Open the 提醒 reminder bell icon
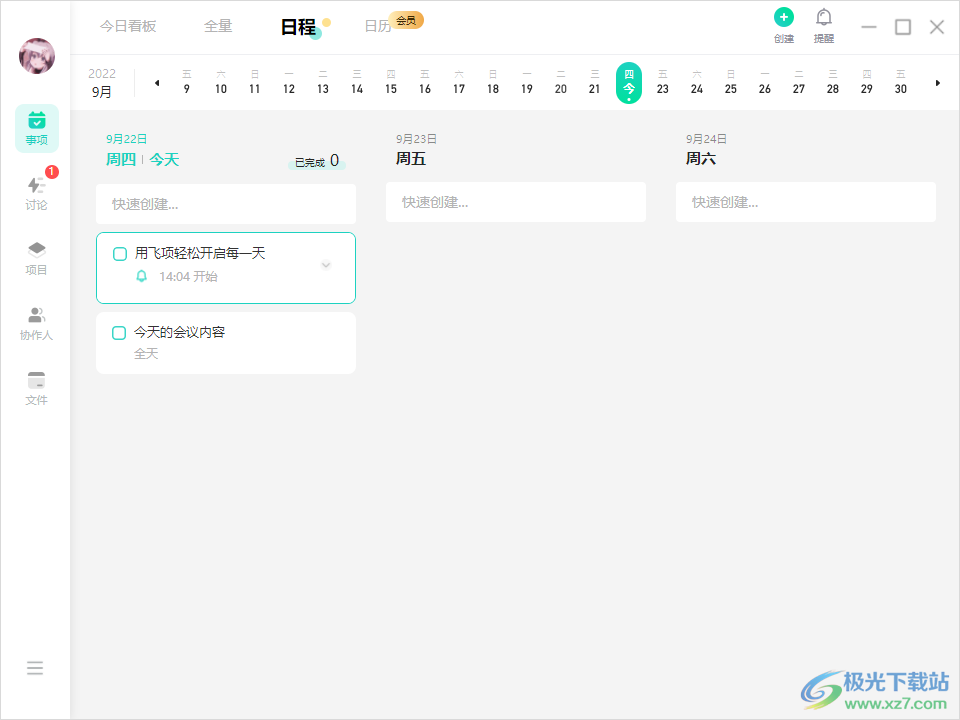Image resolution: width=960 pixels, height=720 pixels. click(x=823, y=17)
